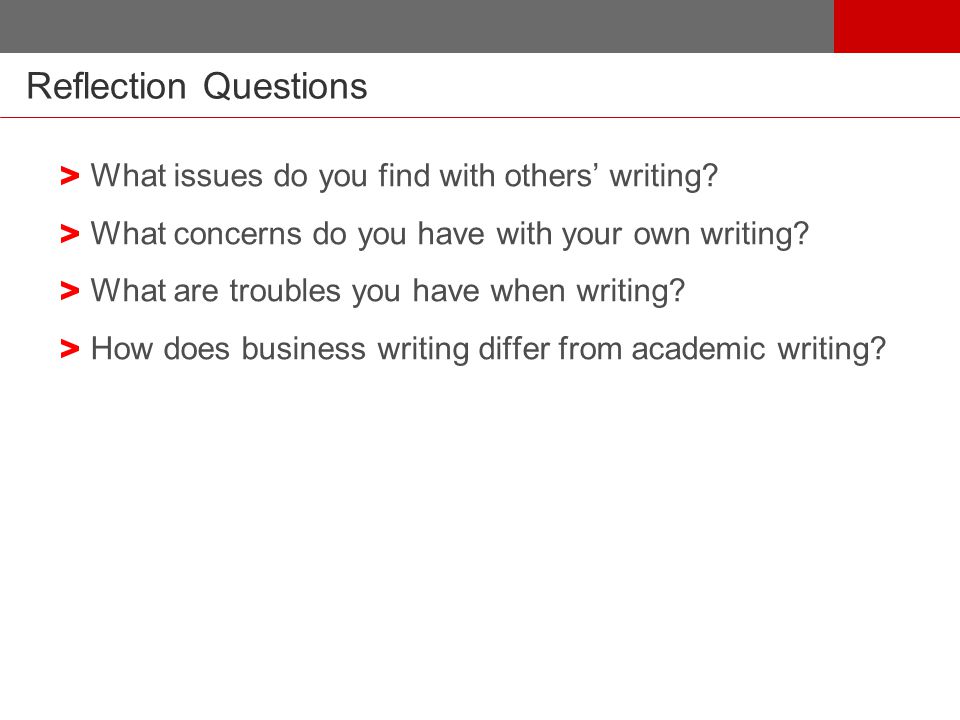
Task: Click the red arrow bullet before 'What concerns'
Action: click(x=70, y=234)
